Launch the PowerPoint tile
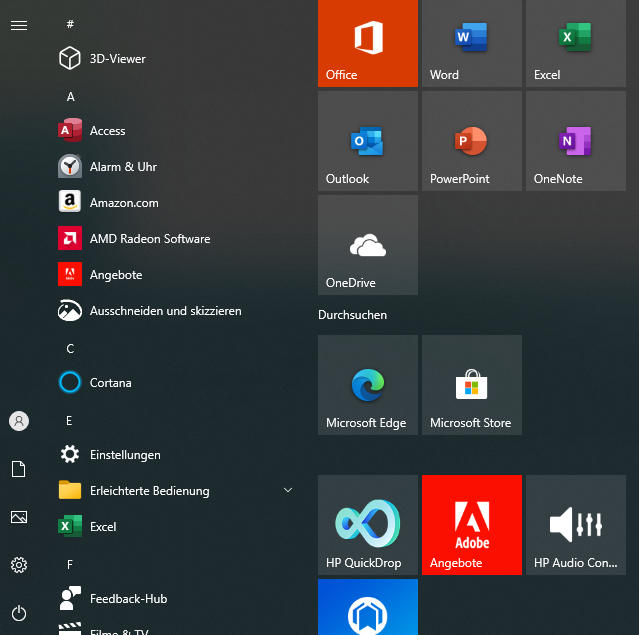Screen dimensions: 639x635 pyautogui.click(x=472, y=141)
